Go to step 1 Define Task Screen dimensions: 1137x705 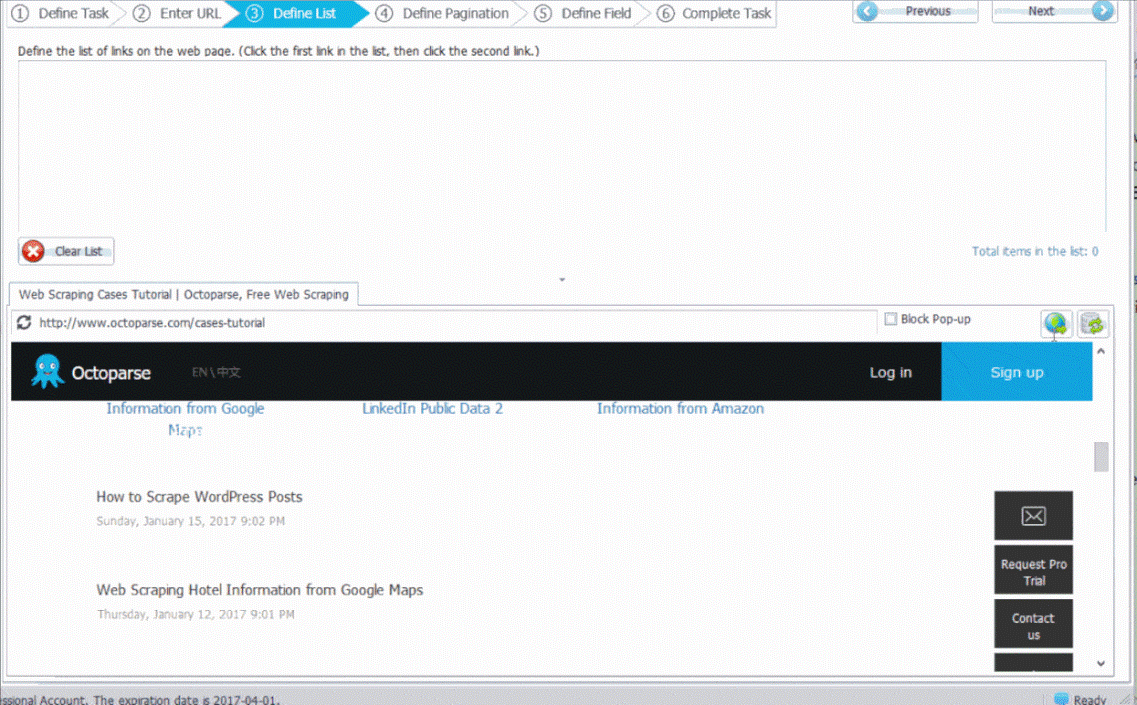coord(60,13)
